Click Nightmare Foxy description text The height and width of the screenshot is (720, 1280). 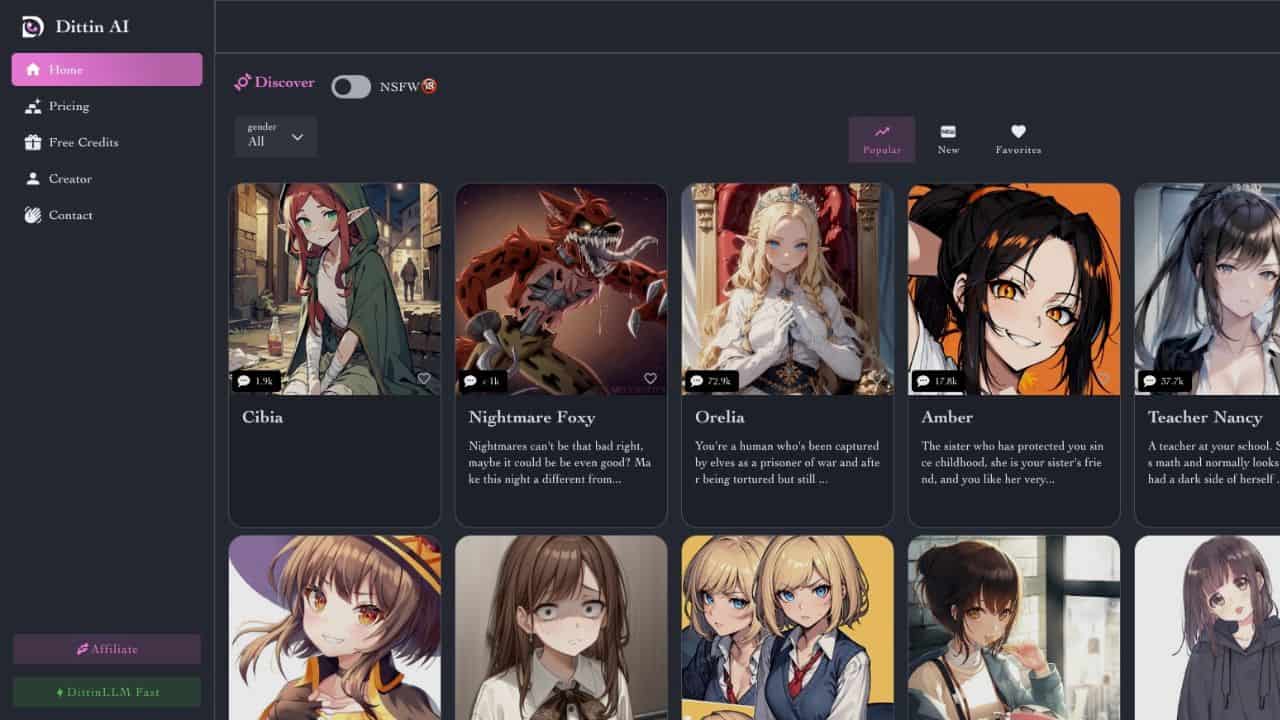(560, 462)
